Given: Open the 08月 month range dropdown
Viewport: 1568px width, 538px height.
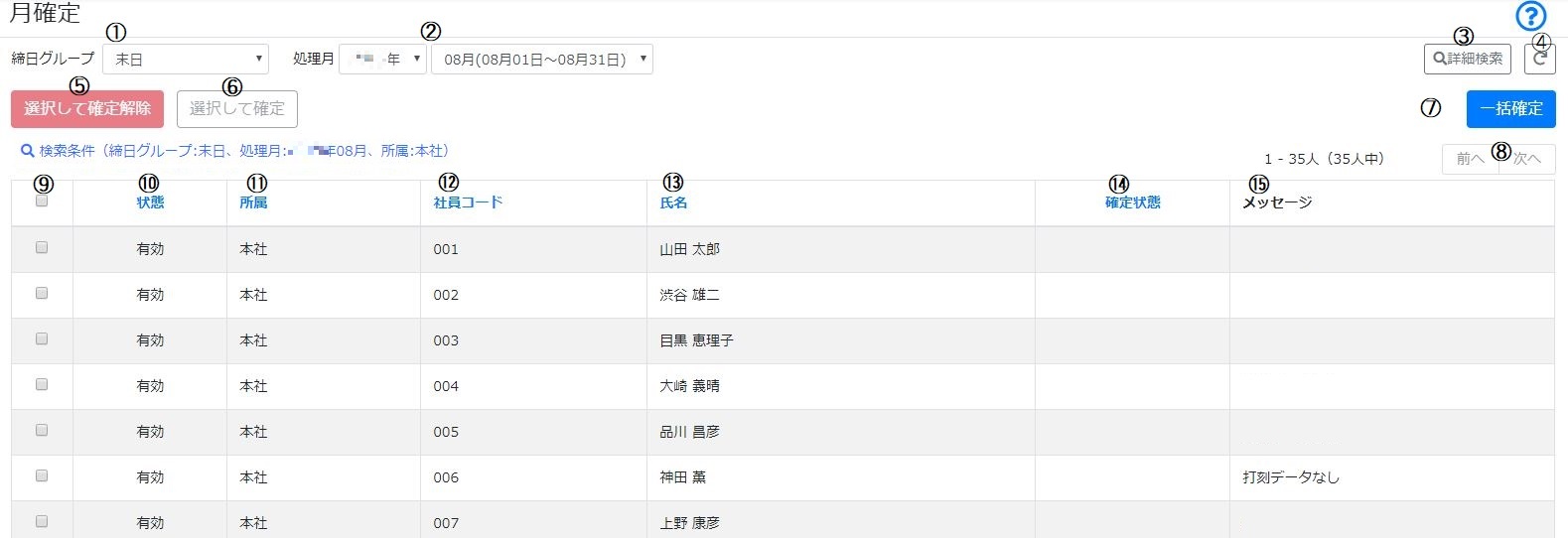Looking at the screenshot, I should point(542,60).
